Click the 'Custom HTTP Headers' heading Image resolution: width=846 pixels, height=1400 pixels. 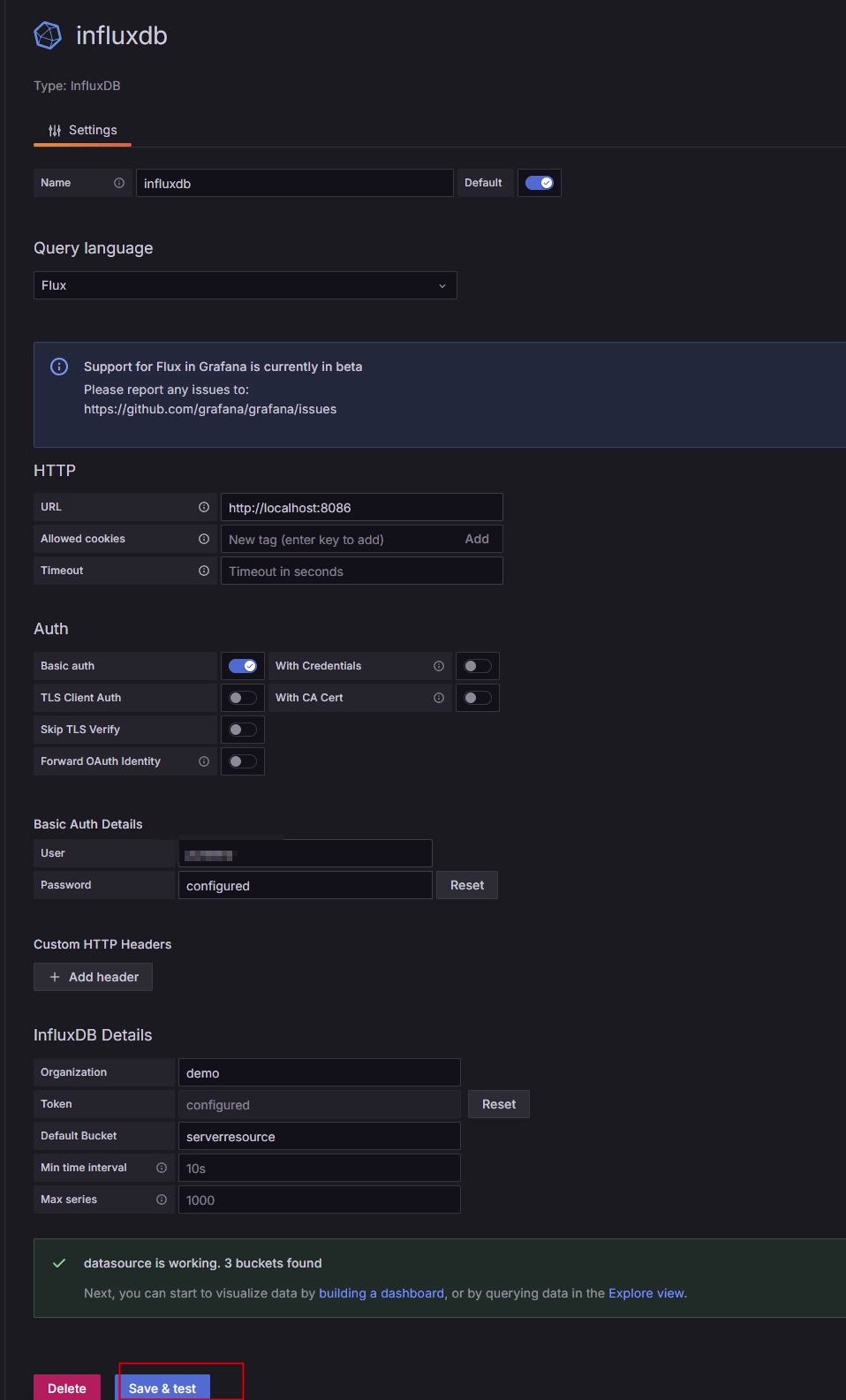(x=102, y=944)
